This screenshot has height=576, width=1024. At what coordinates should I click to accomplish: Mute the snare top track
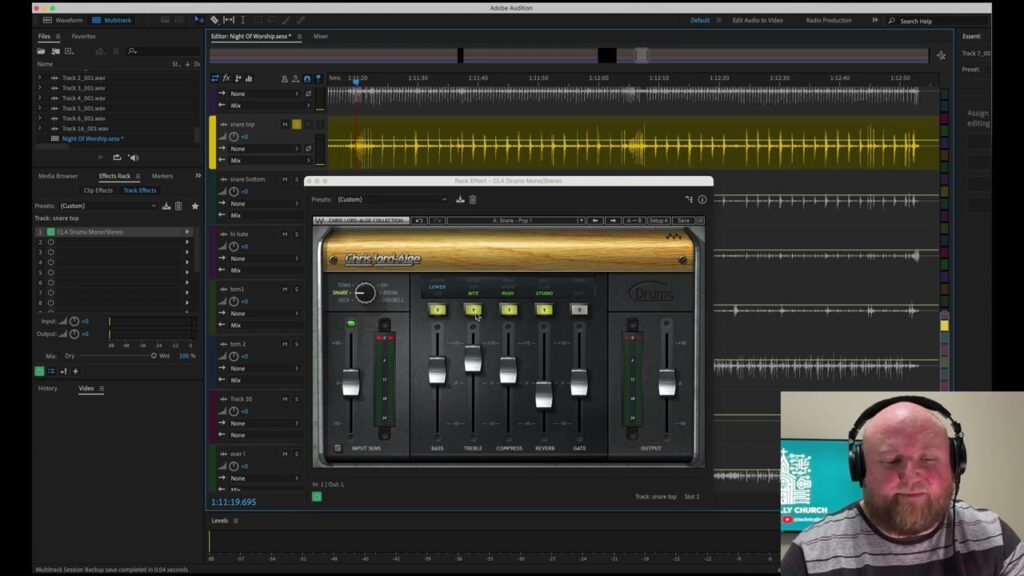[285, 124]
